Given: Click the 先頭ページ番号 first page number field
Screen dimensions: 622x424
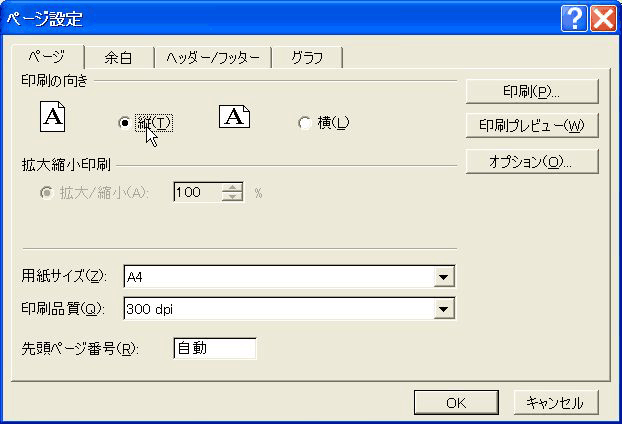Looking at the screenshot, I should coord(214,348).
